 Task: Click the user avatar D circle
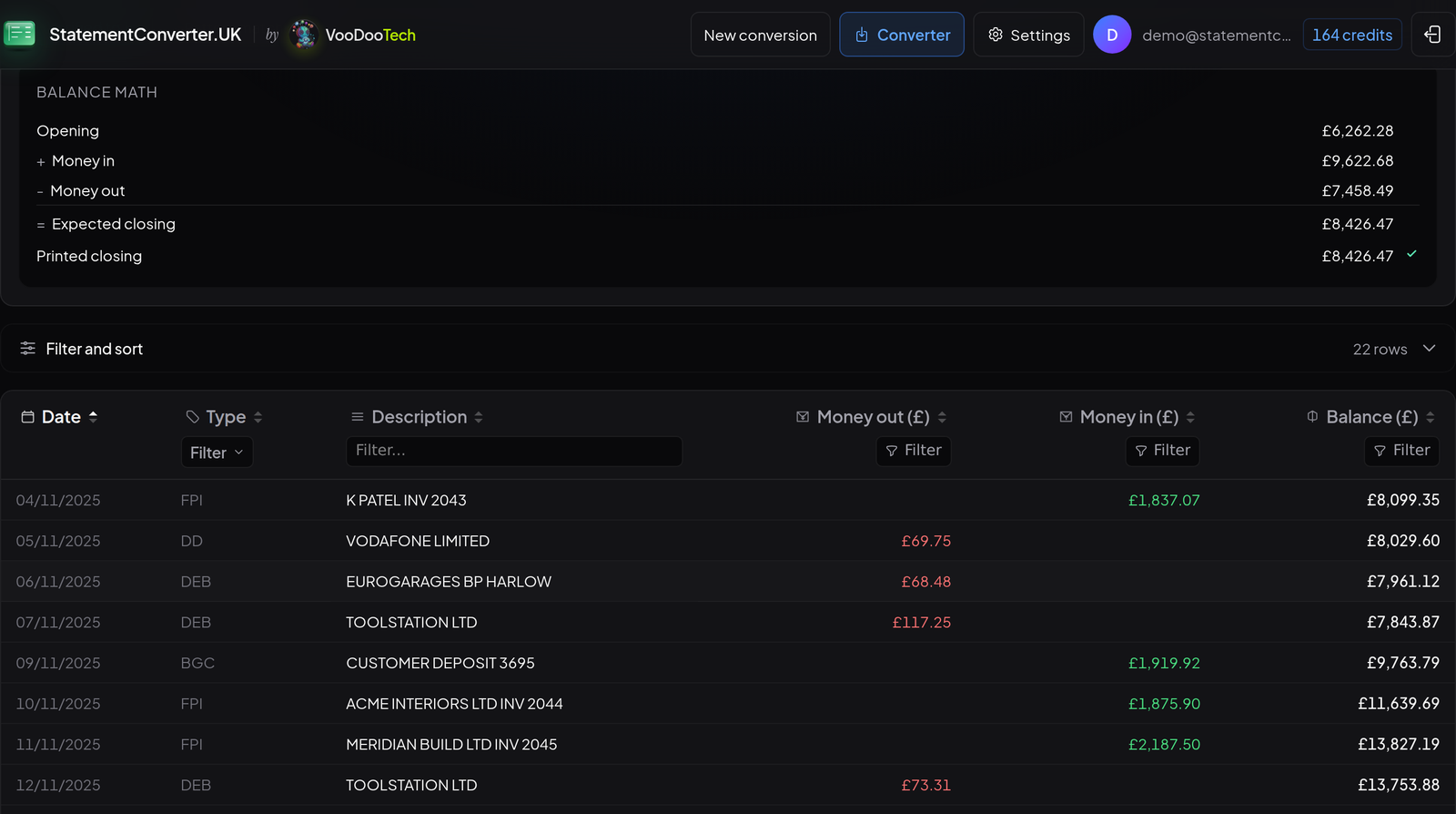coord(1112,35)
